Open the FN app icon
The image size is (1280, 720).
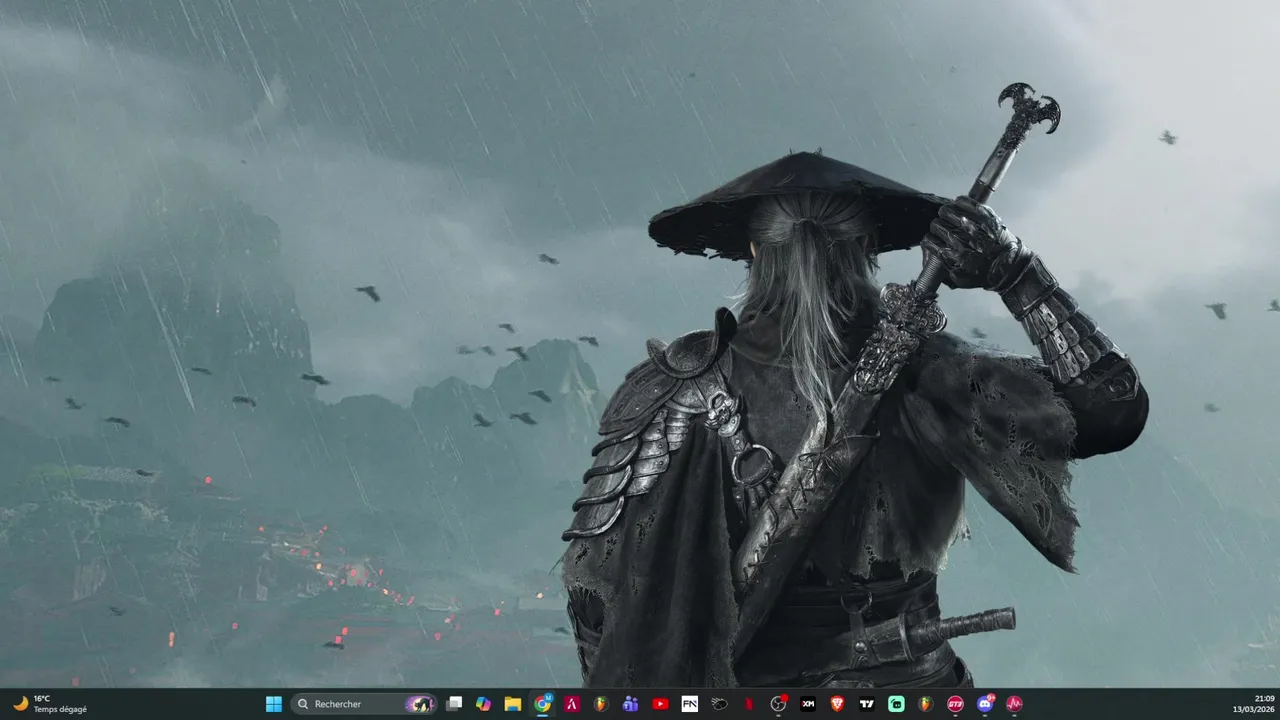(689, 704)
